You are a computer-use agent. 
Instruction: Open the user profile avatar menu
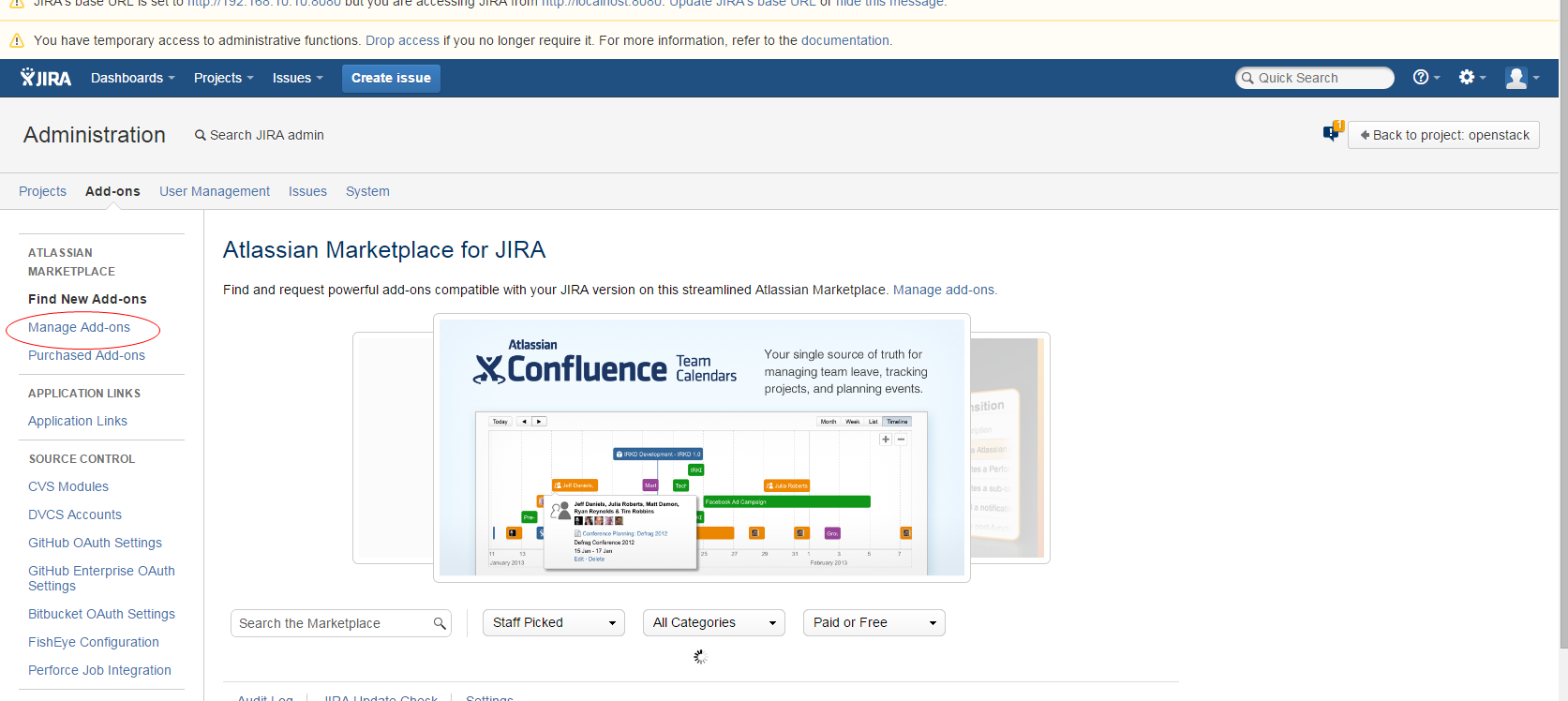coord(1522,78)
